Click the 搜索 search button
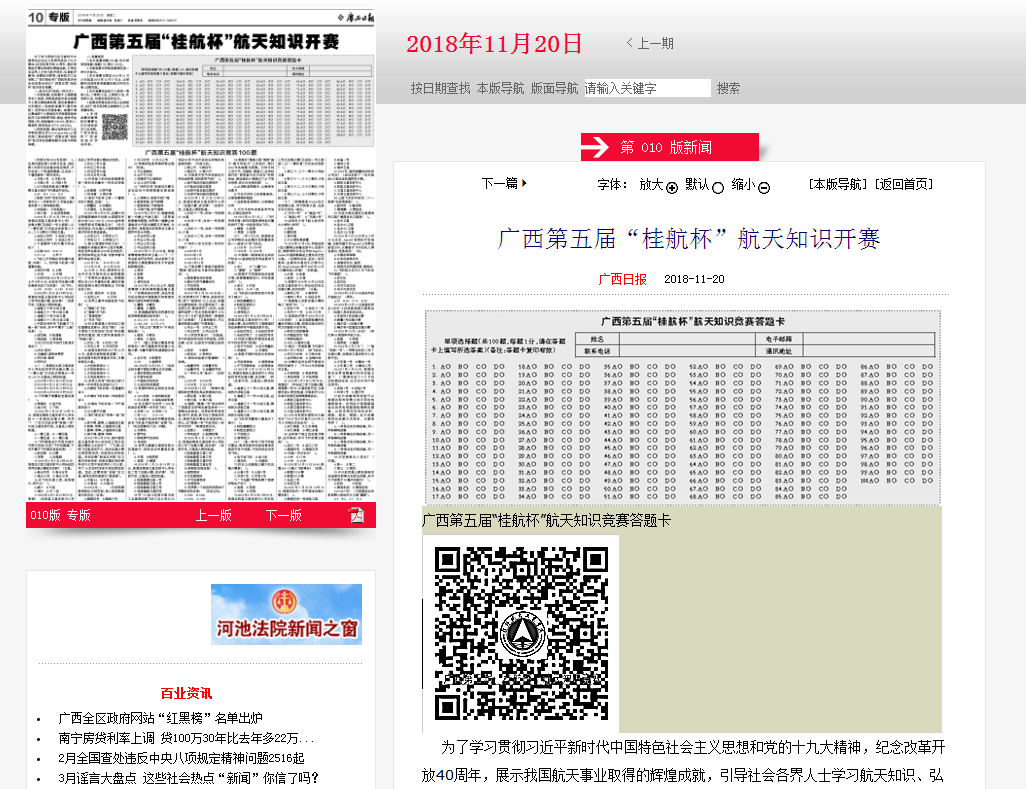Screen dimensions: 1026x789 tap(728, 88)
